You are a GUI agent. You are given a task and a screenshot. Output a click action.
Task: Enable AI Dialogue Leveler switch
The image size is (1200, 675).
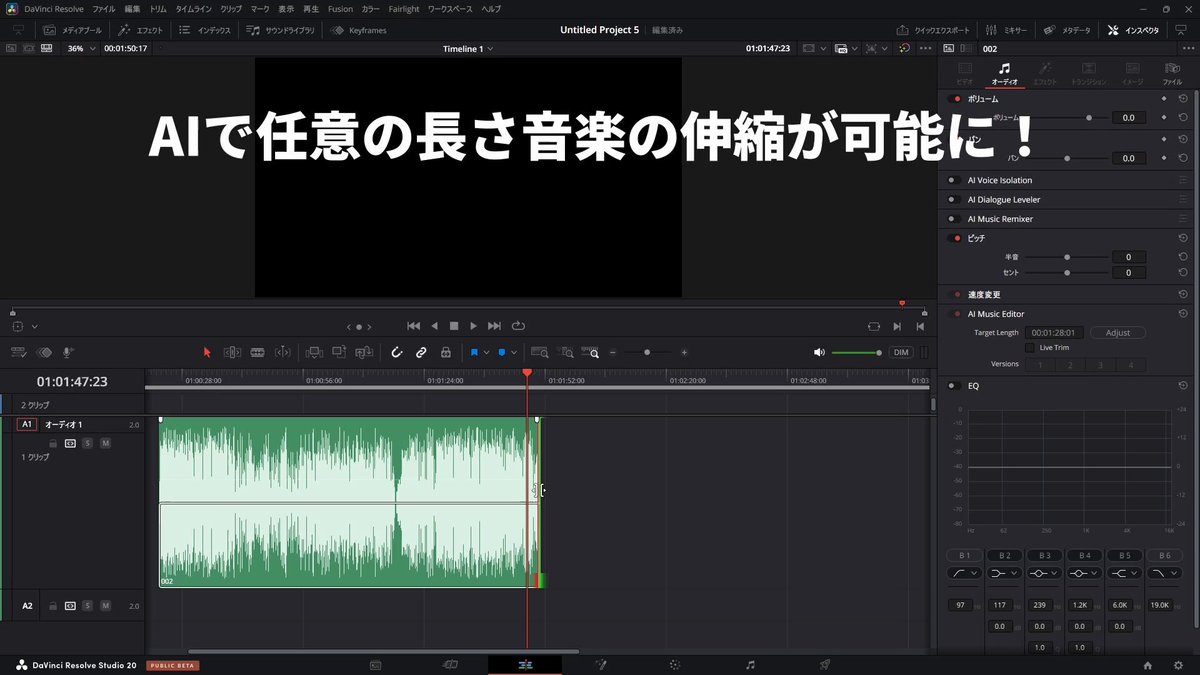(955, 199)
